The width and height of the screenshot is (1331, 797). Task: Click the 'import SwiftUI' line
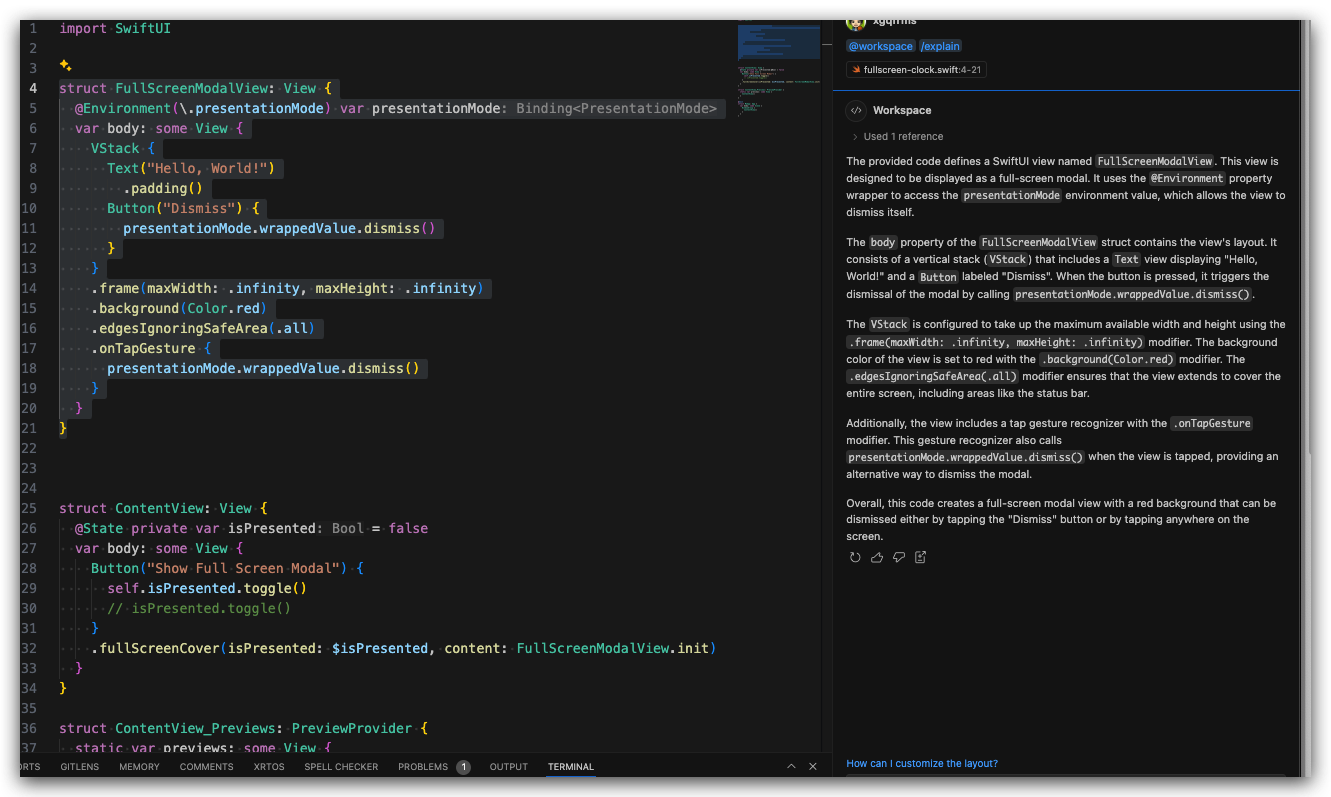115,28
